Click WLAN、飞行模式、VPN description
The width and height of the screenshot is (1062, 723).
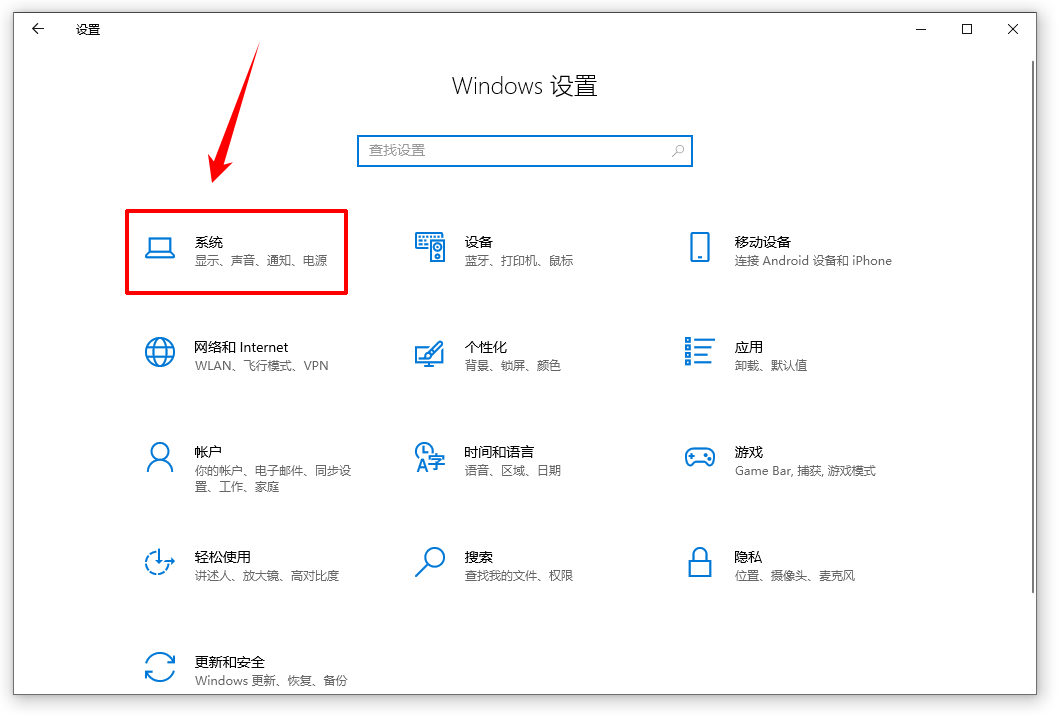pyautogui.click(x=261, y=366)
